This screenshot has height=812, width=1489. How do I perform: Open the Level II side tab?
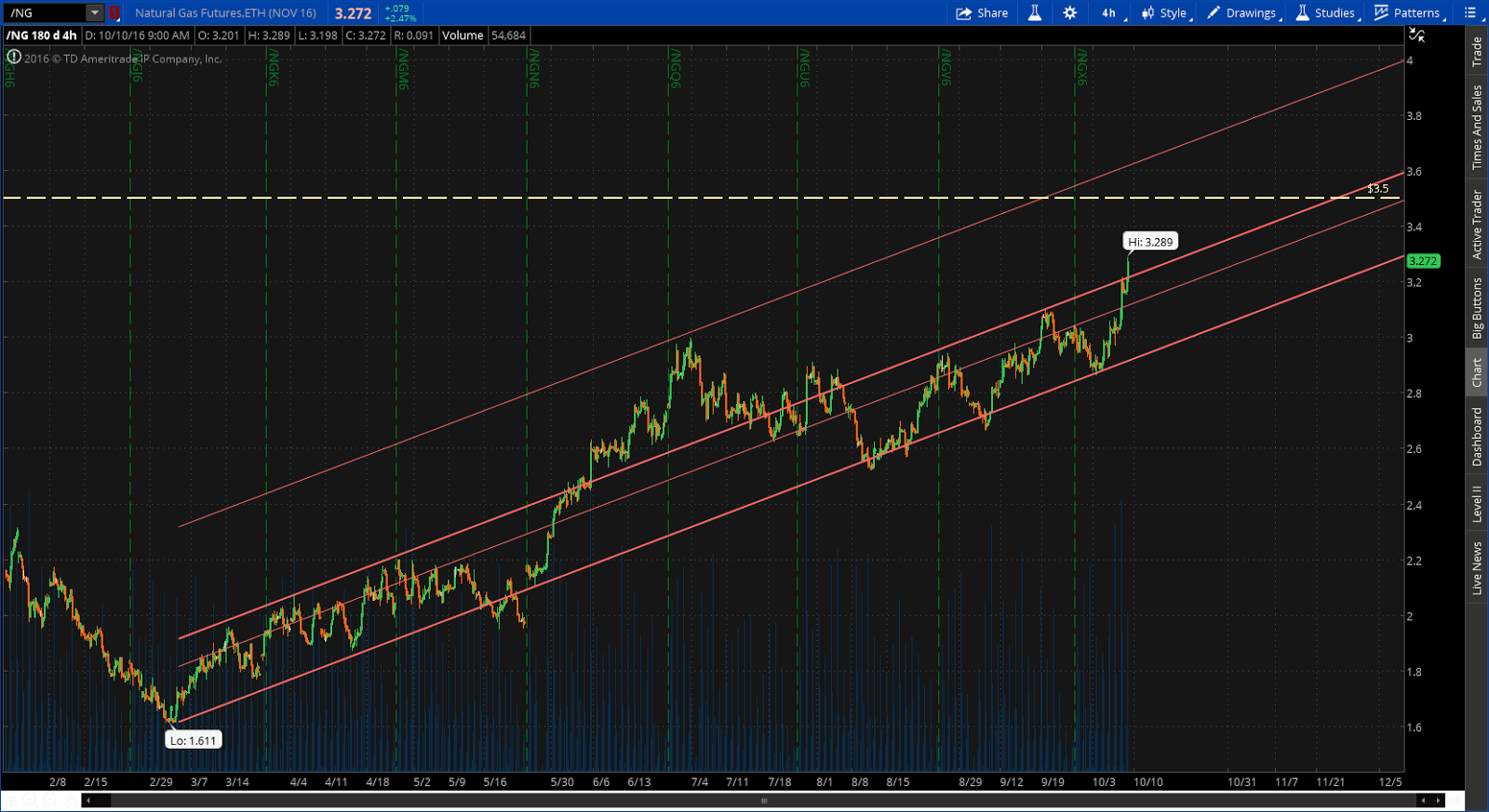(x=1477, y=503)
